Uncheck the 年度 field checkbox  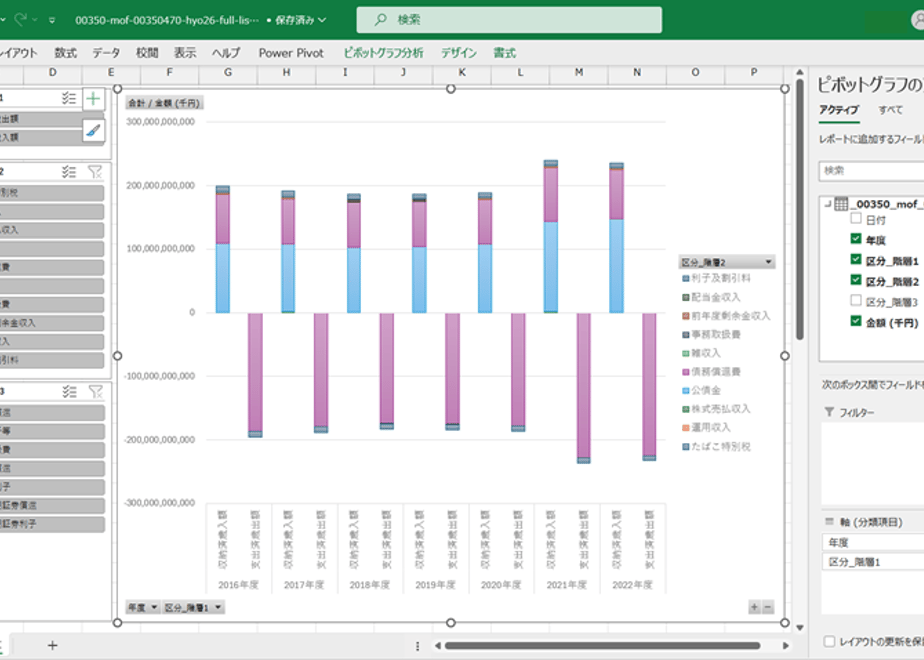click(x=856, y=239)
